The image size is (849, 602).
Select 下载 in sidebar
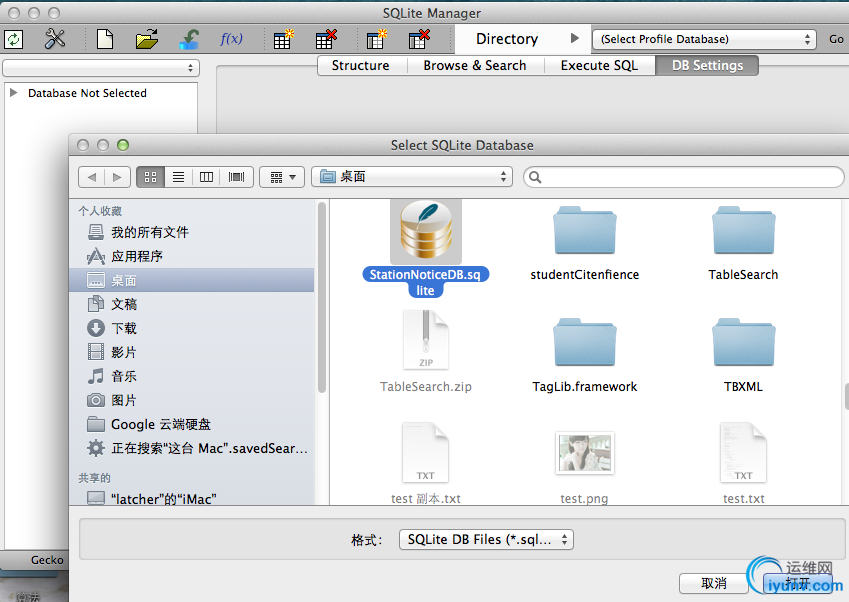click(192, 328)
